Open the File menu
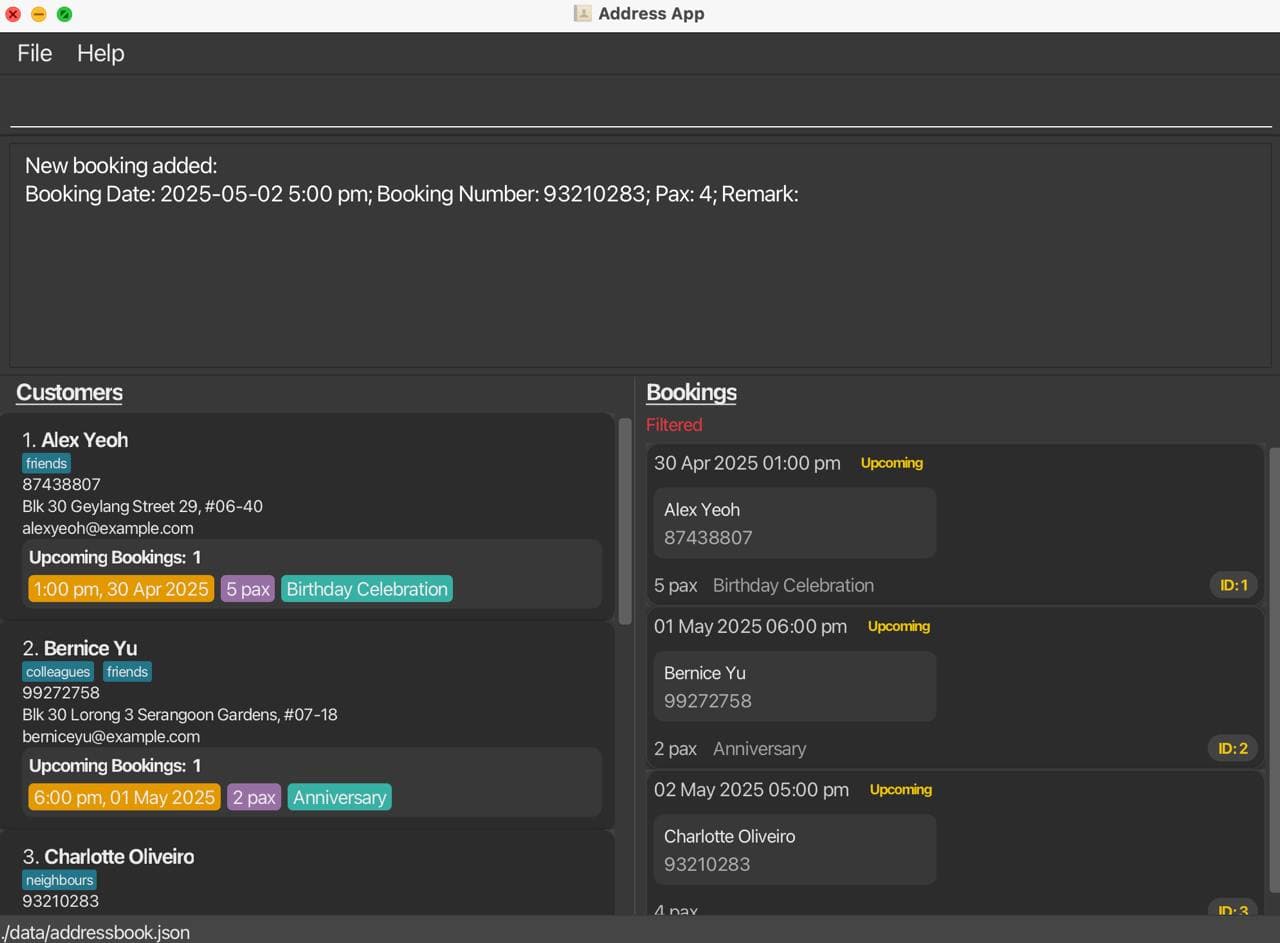Image resolution: width=1280 pixels, height=943 pixels. [34, 53]
